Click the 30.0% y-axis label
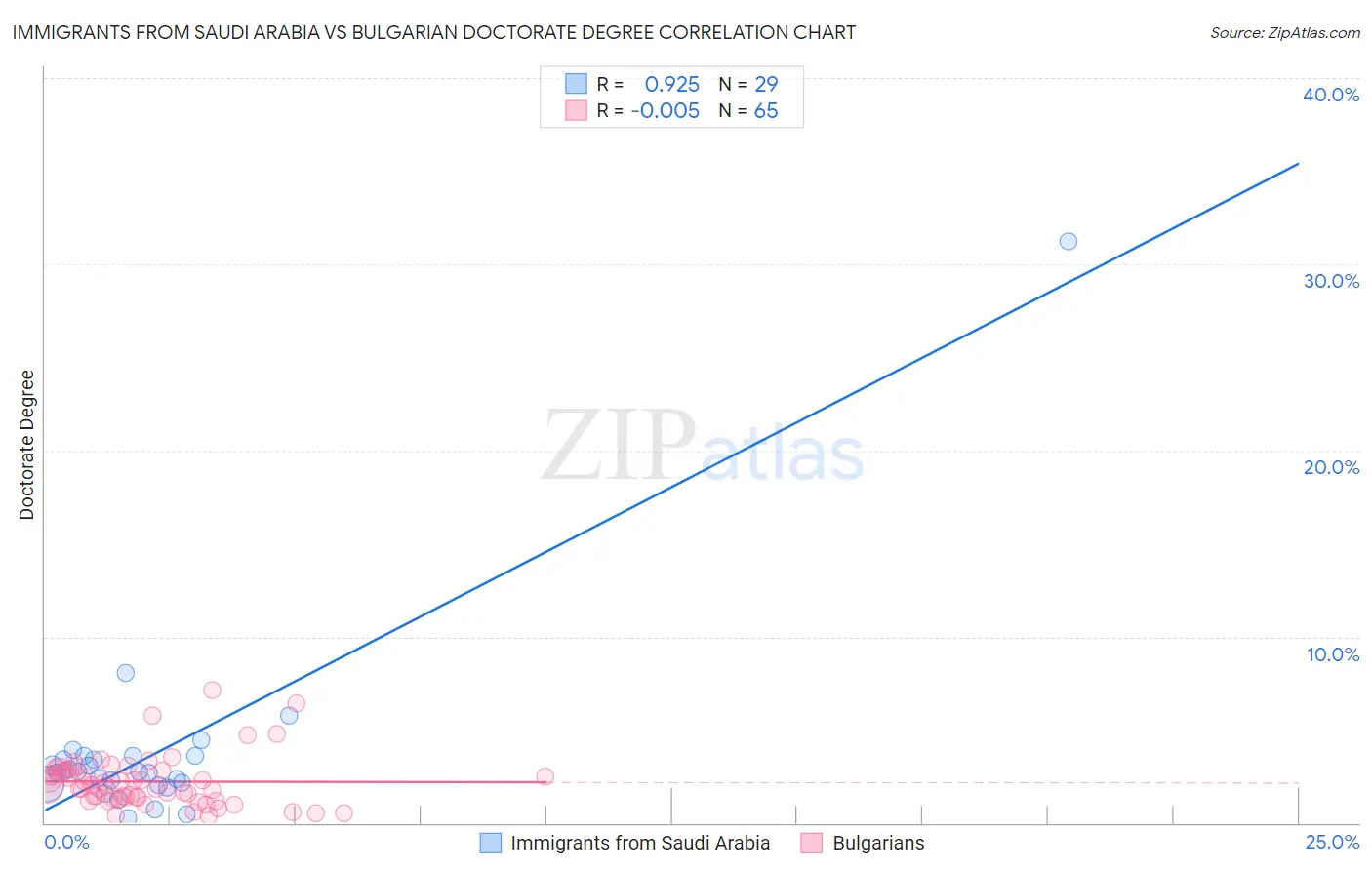Viewport: 1372px width, 870px height. pos(1331,281)
